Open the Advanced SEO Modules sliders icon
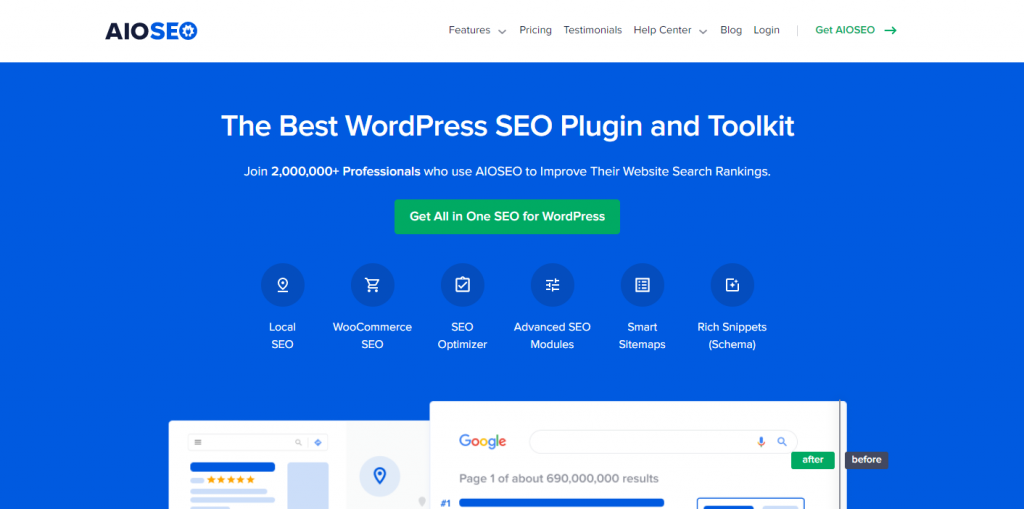1024x509 pixels. tap(552, 285)
